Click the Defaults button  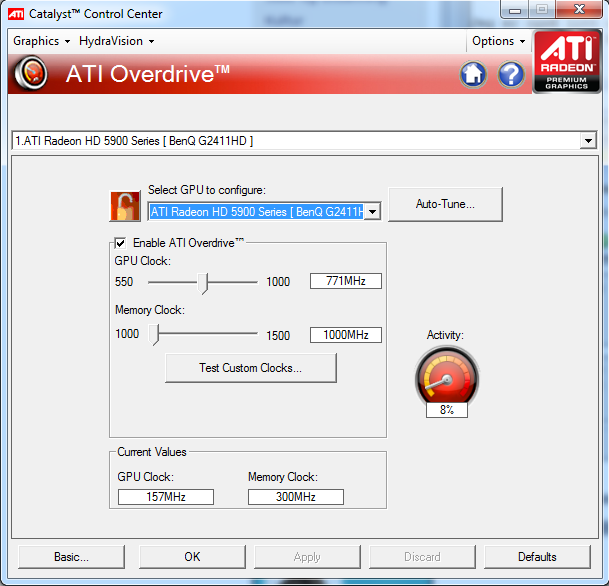(537, 557)
